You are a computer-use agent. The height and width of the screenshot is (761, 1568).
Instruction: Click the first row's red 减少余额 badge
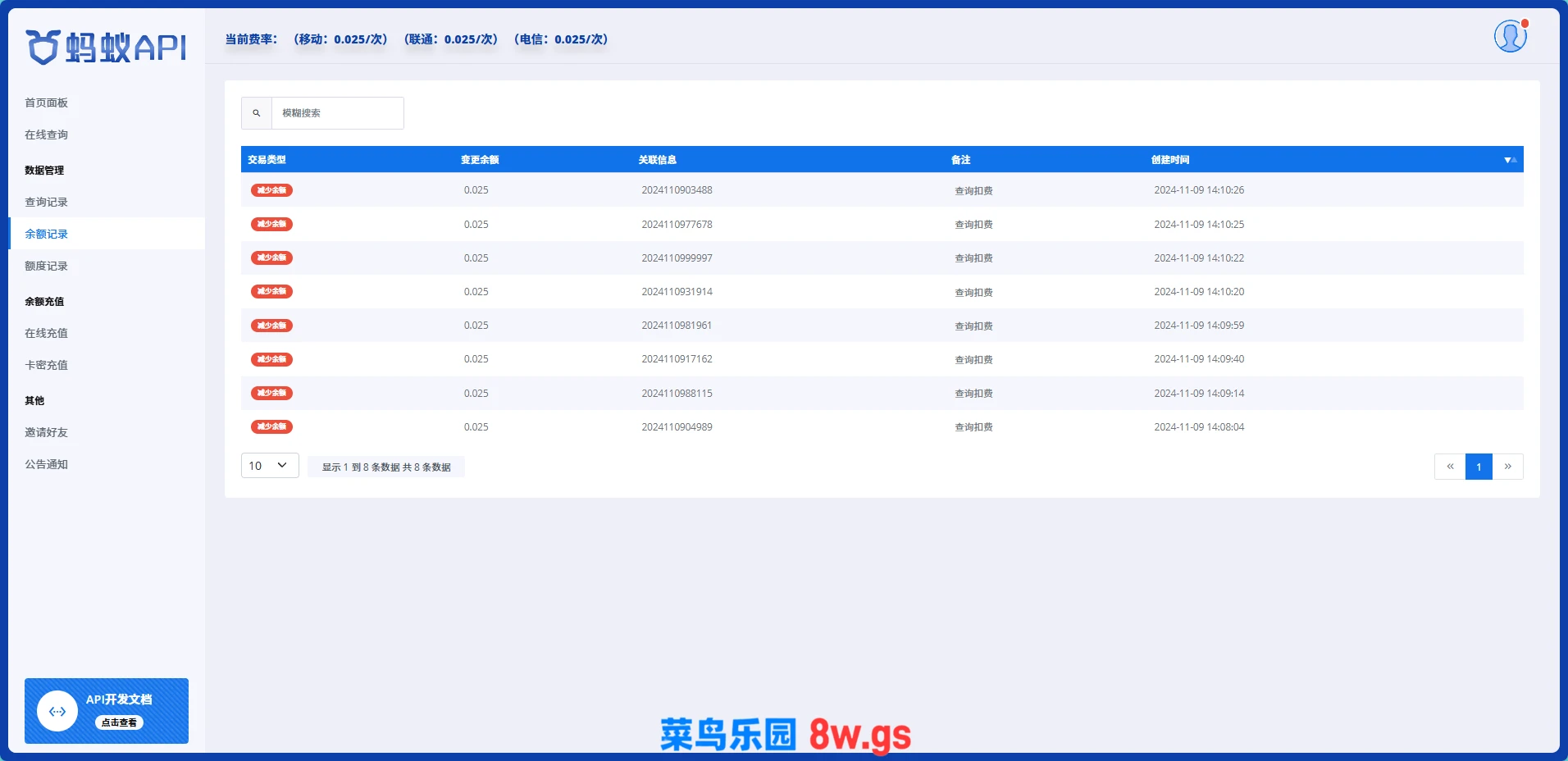click(x=271, y=190)
